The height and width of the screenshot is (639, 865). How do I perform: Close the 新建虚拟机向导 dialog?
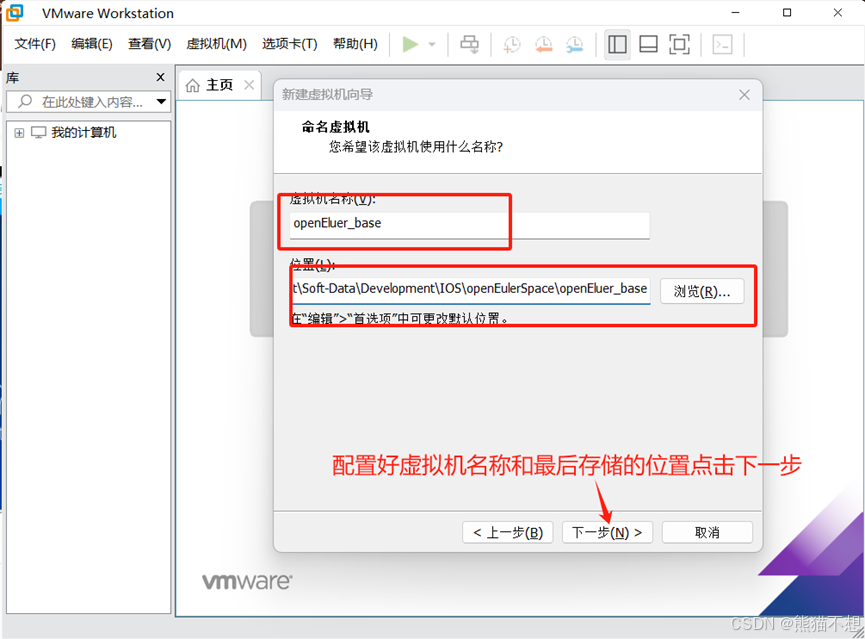[x=744, y=95]
